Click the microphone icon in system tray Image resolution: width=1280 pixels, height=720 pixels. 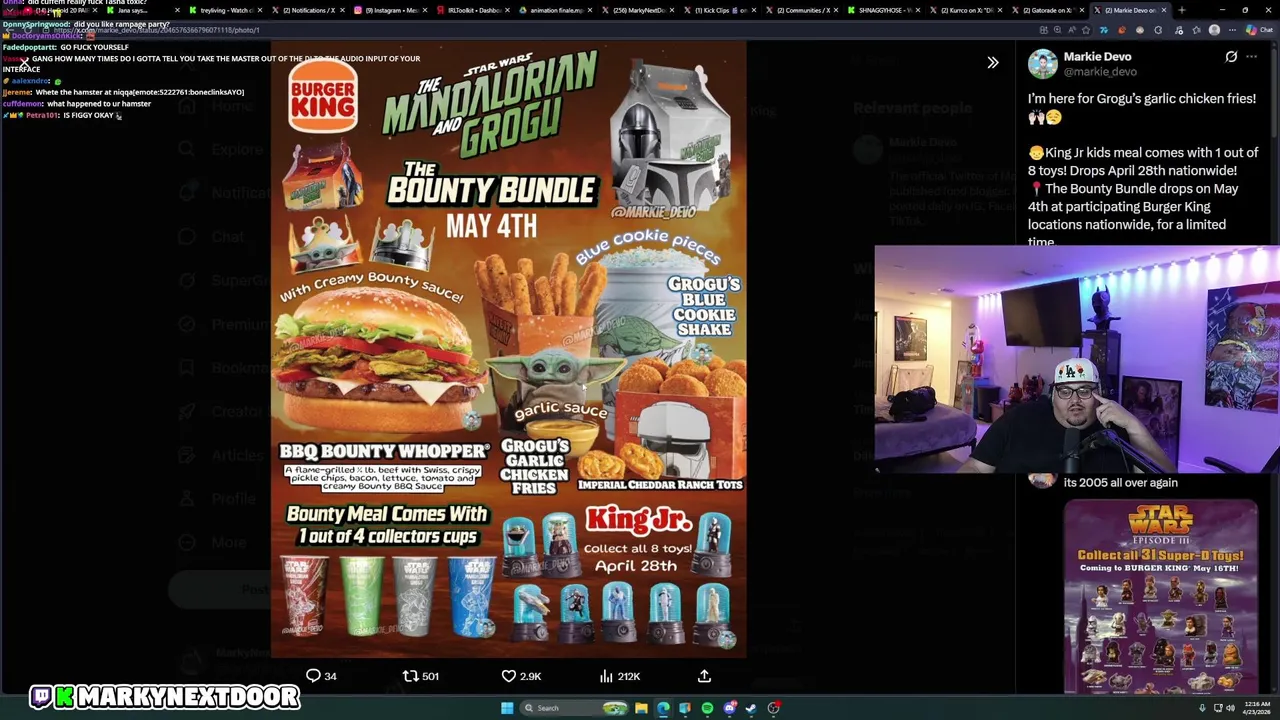point(1202,708)
